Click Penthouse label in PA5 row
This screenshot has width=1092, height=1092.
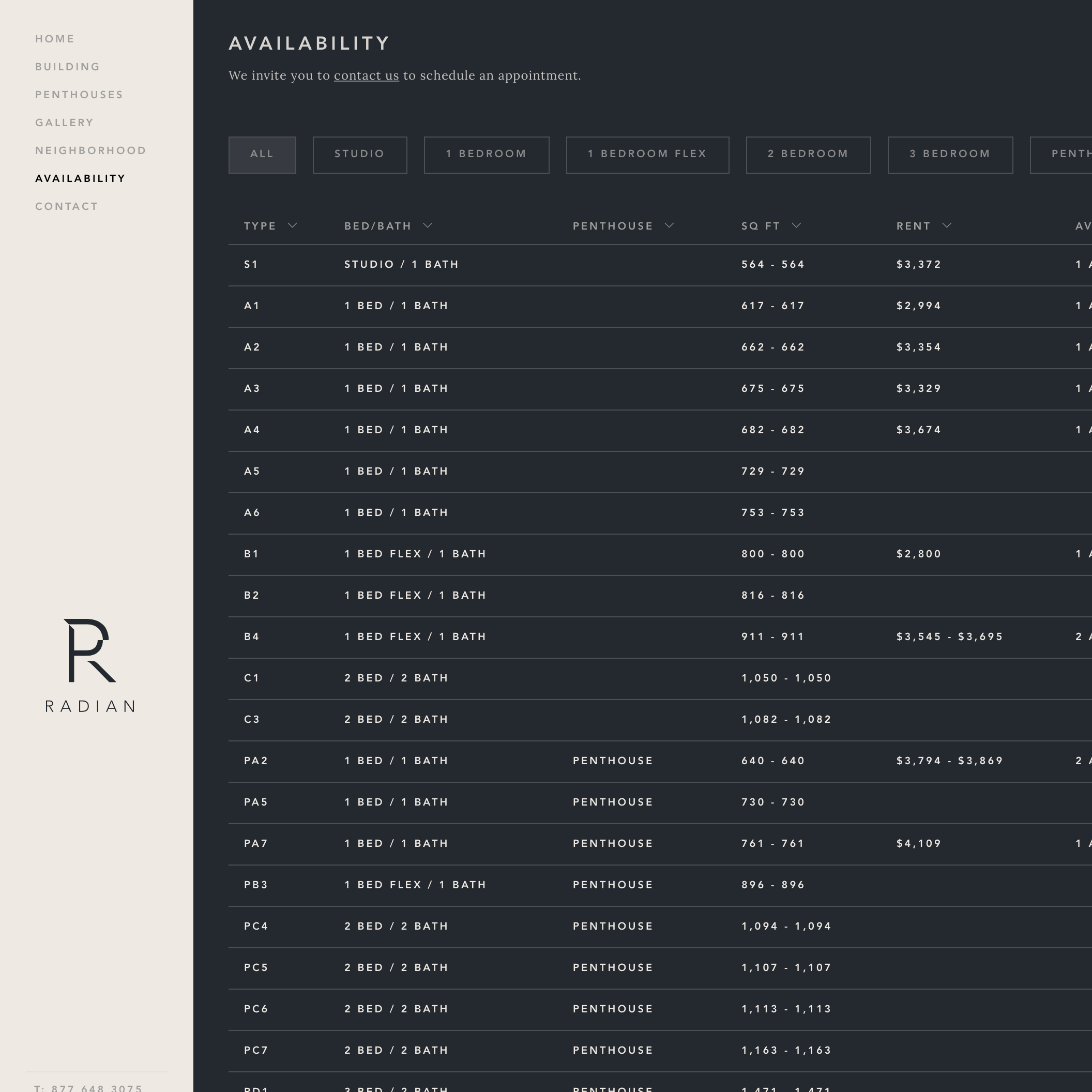click(613, 802)
